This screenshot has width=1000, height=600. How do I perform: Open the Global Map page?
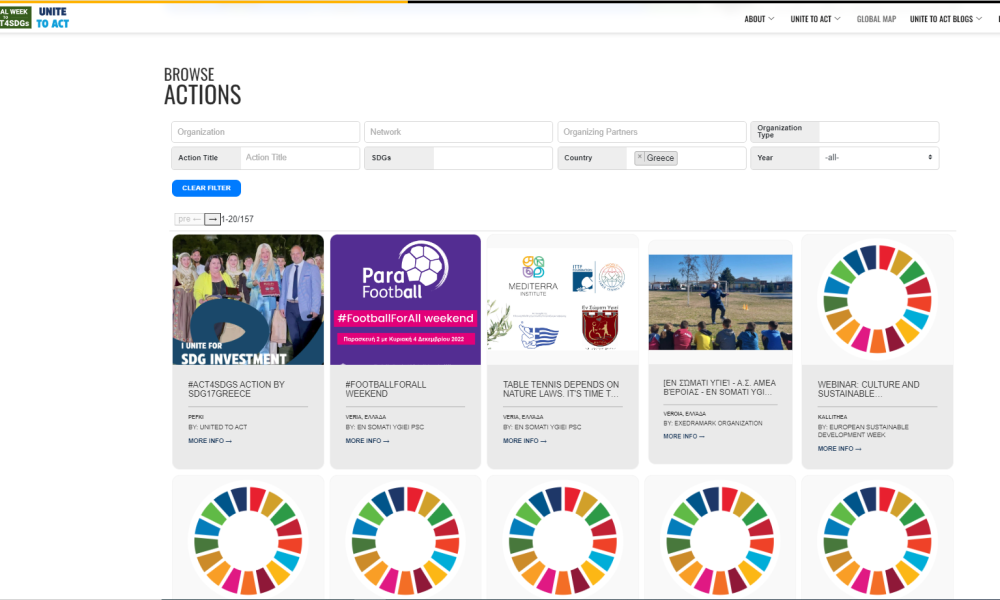pyautogui.click(x=876, y=19)
